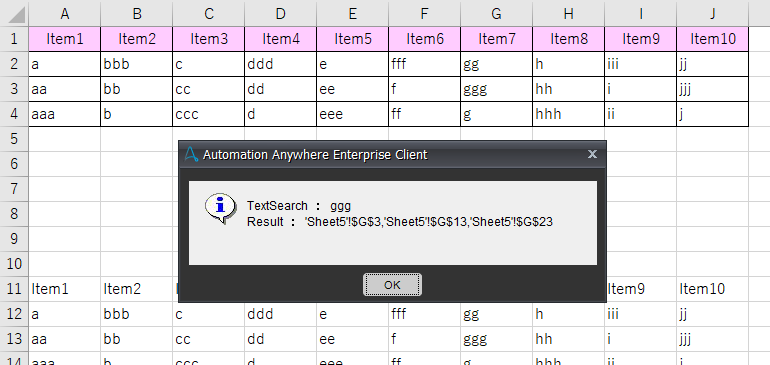Screen dimensions: 770x365
Task: Select cell A2 containing 'a'
Action: 64,64
